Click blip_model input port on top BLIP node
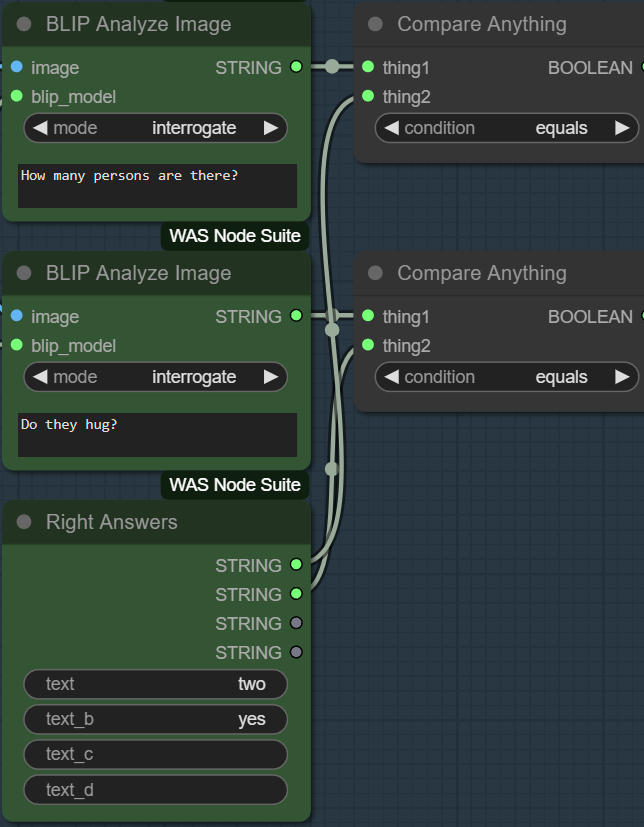644x827 pixels. point(16,97)
